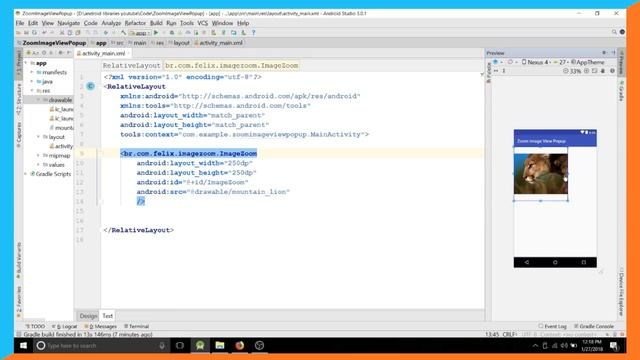The height and width of the screenshot is (360, 640).
Task: Open the Gradle Console
Action: [x=594, y=327]
